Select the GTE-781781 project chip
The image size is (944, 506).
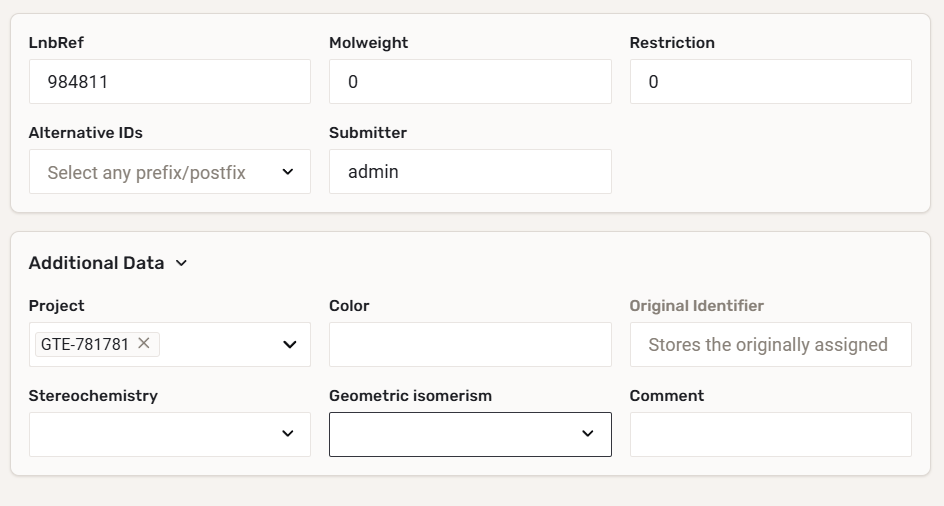[x=85, y=344]
